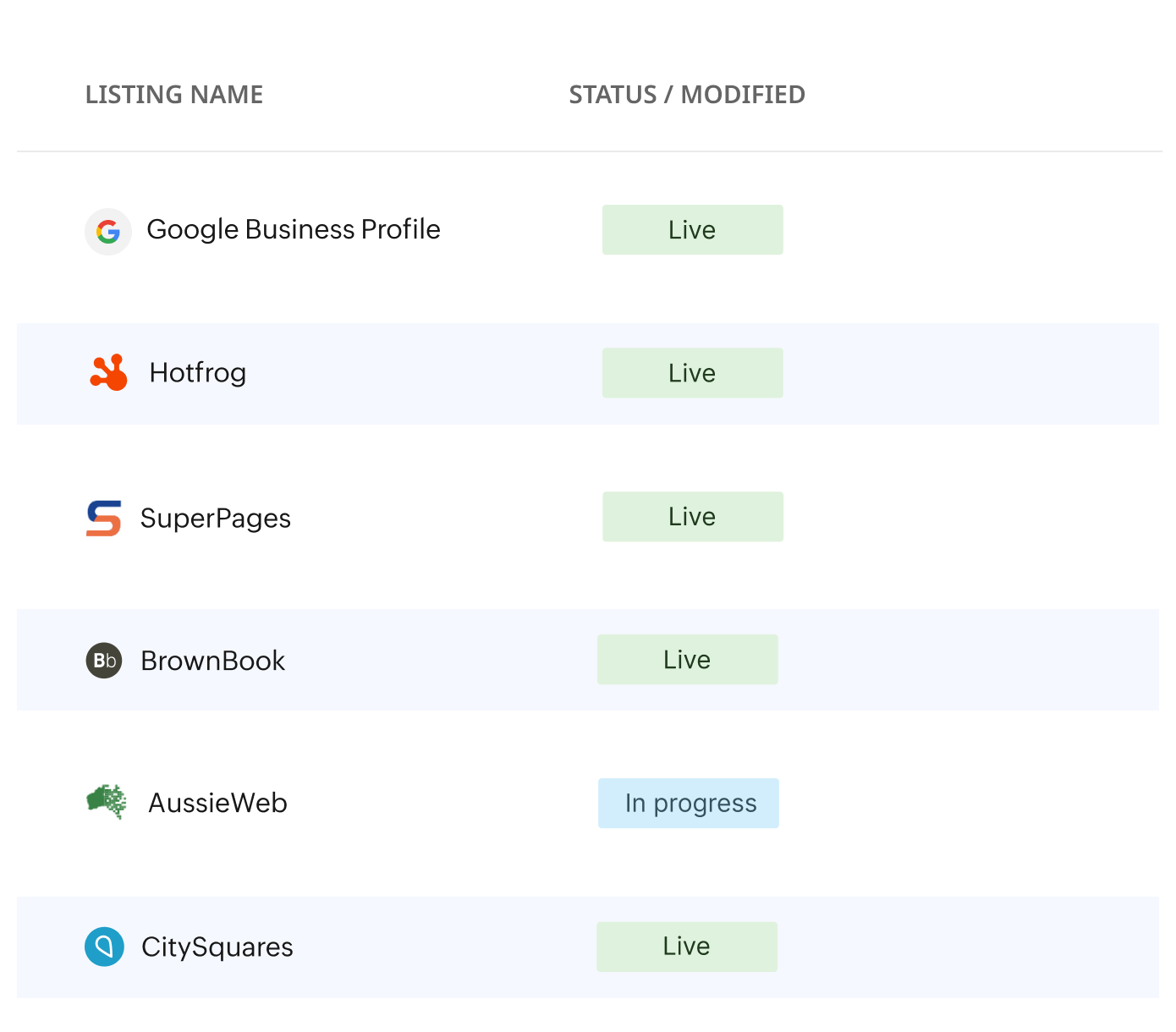Image resolution: width=1176 pixels, height=1032 pixels.
Task: Sort by the LISTING NAME column header
Action: point(173,95)
